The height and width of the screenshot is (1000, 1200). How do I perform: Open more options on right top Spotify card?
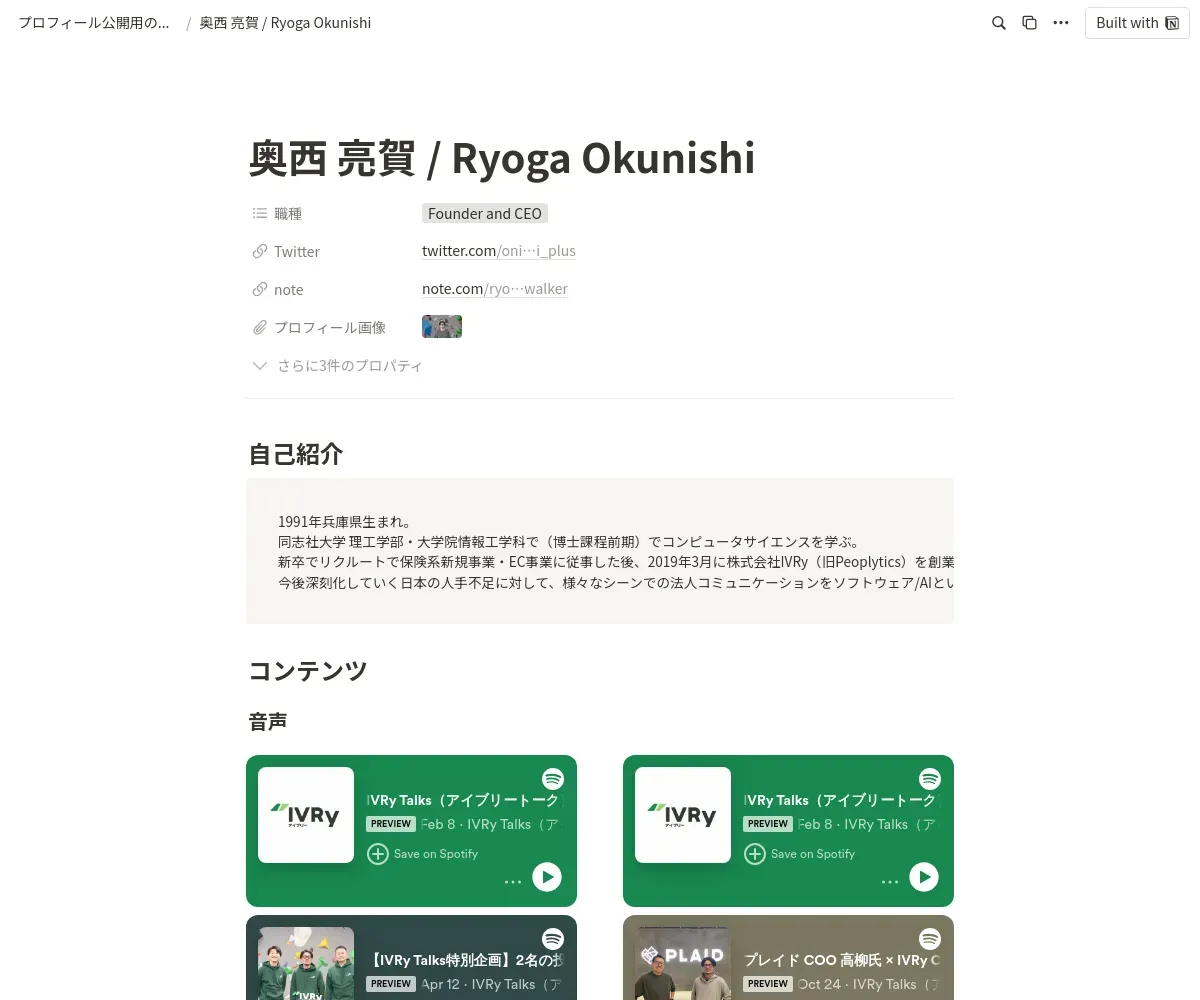pyautogui.click(x=890, y=881)
